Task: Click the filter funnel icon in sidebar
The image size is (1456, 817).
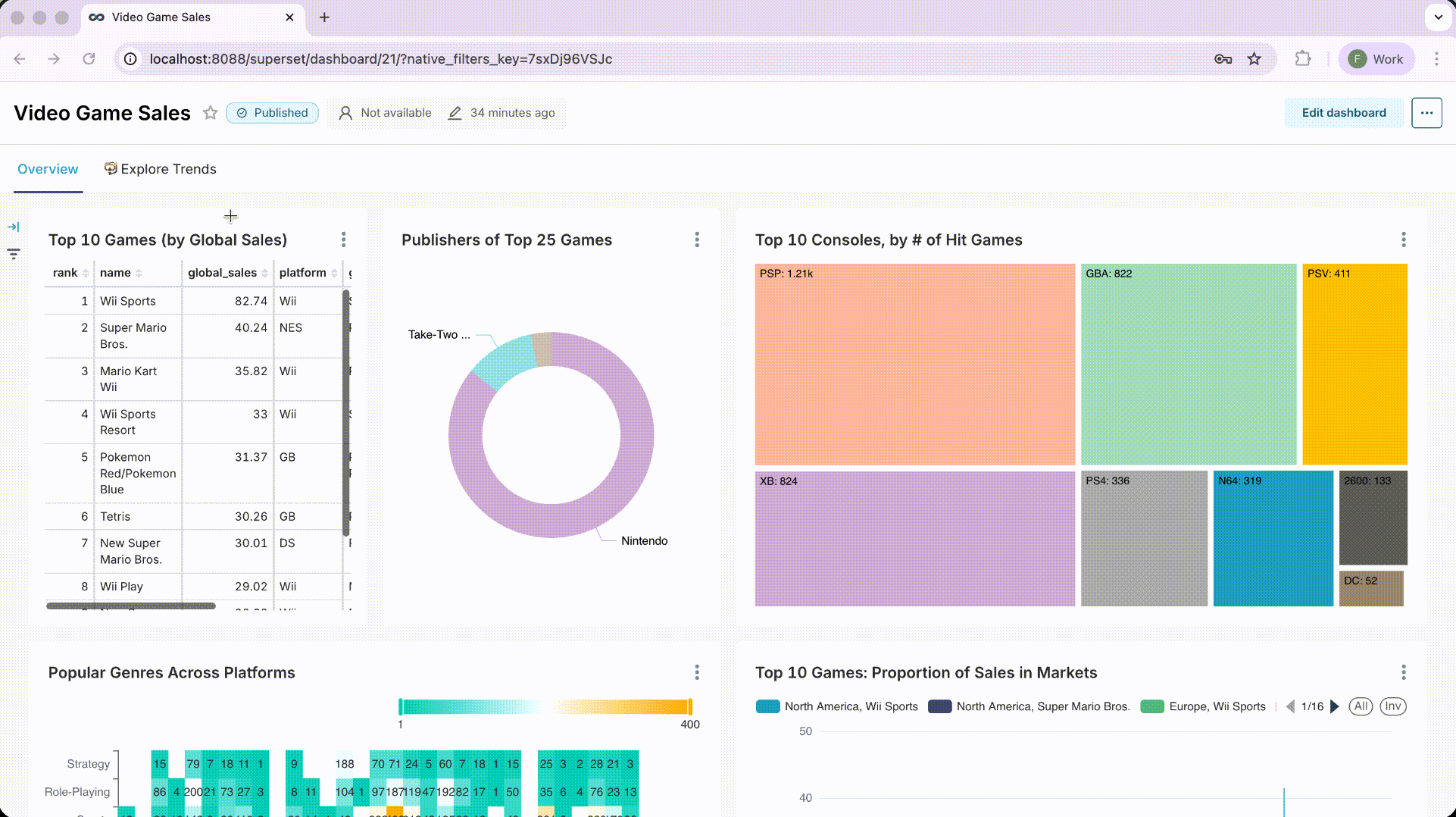Action: click(14, 254)
